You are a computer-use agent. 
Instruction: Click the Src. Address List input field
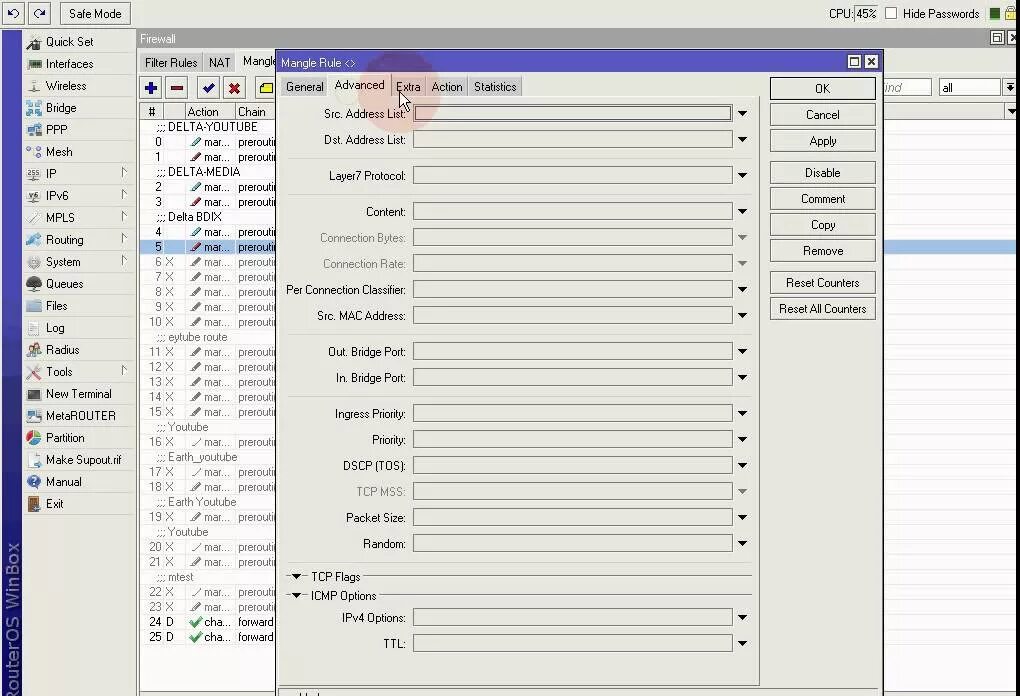[572, 113]
